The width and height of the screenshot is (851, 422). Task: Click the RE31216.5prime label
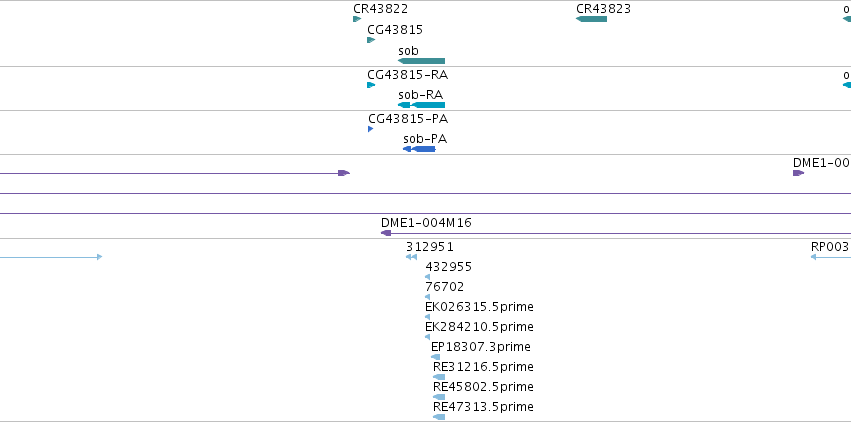484,367
